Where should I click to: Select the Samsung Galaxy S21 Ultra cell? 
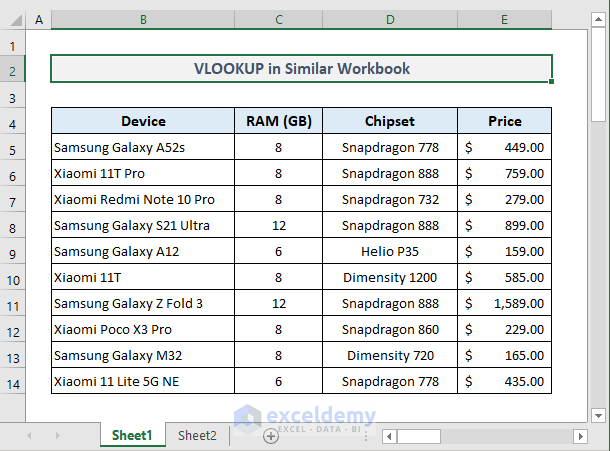(x=143, y=226)
